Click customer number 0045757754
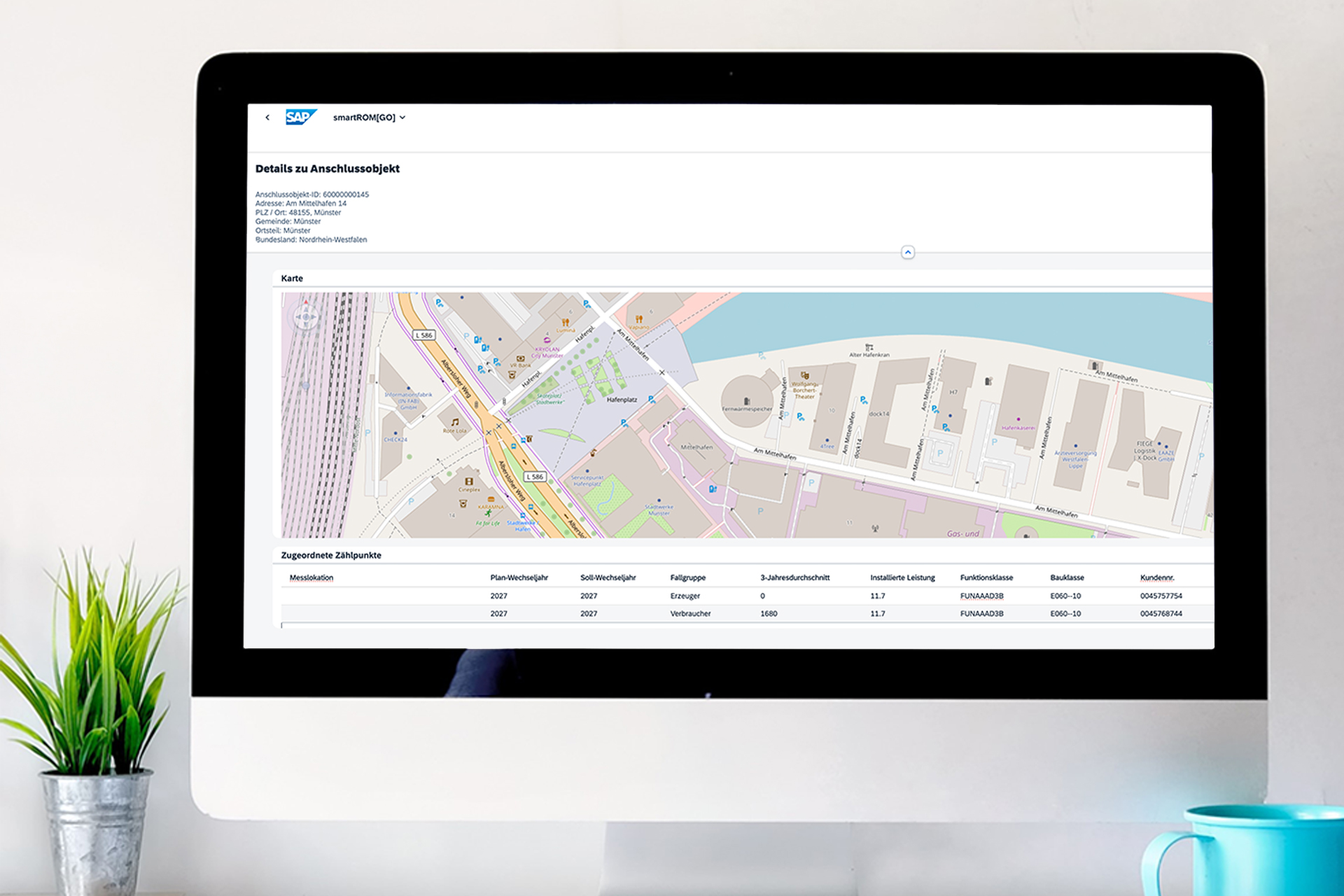Image resolution: width=1344 pixels, height=896 pixels. tap(1161, 596)
